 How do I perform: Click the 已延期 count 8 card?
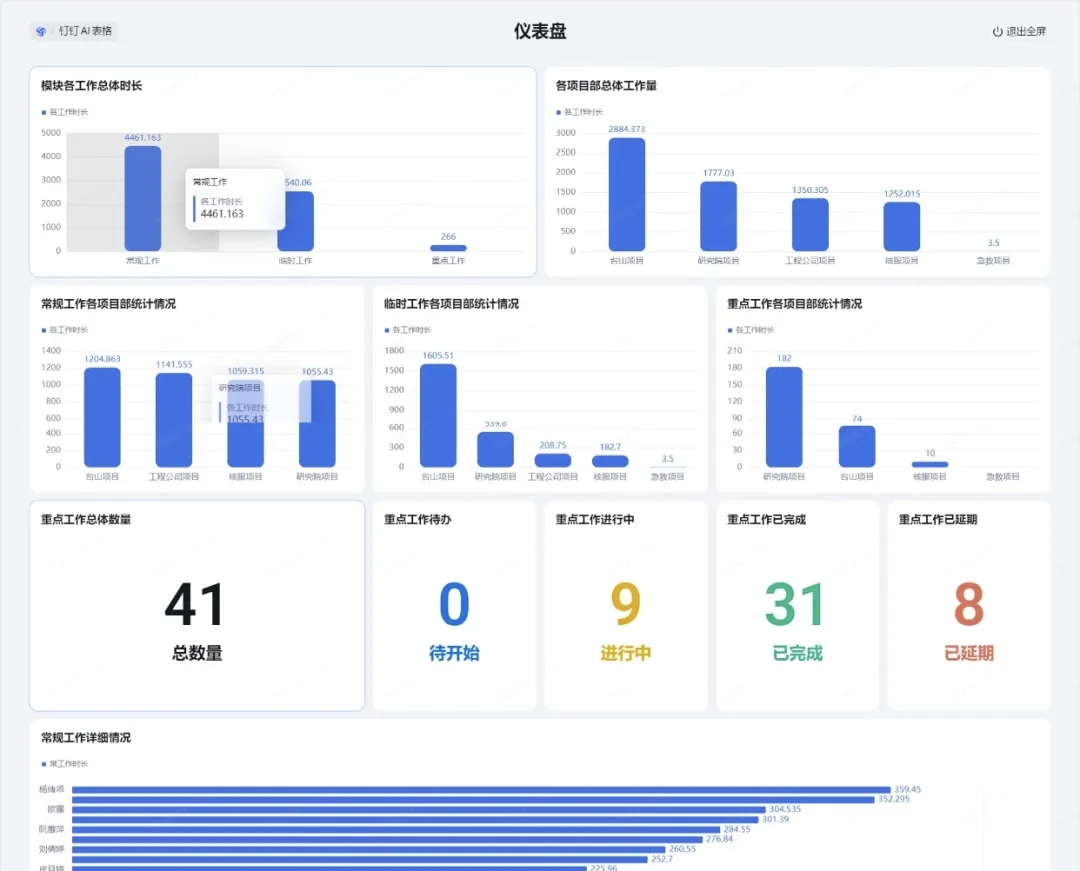[969, 606]
